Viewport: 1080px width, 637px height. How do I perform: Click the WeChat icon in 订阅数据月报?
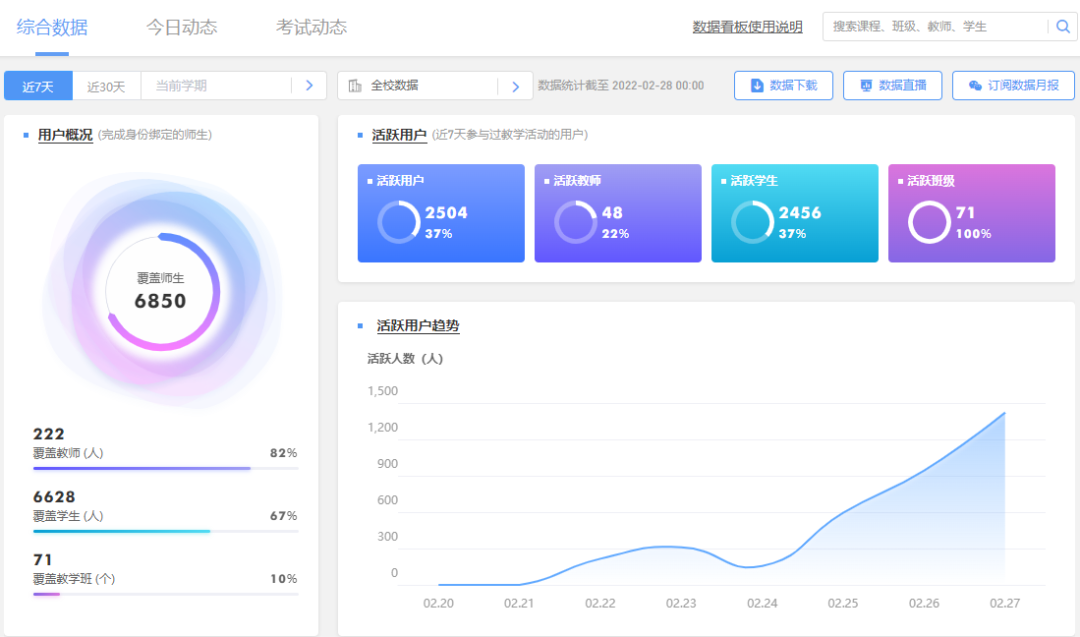pos(975,86)
